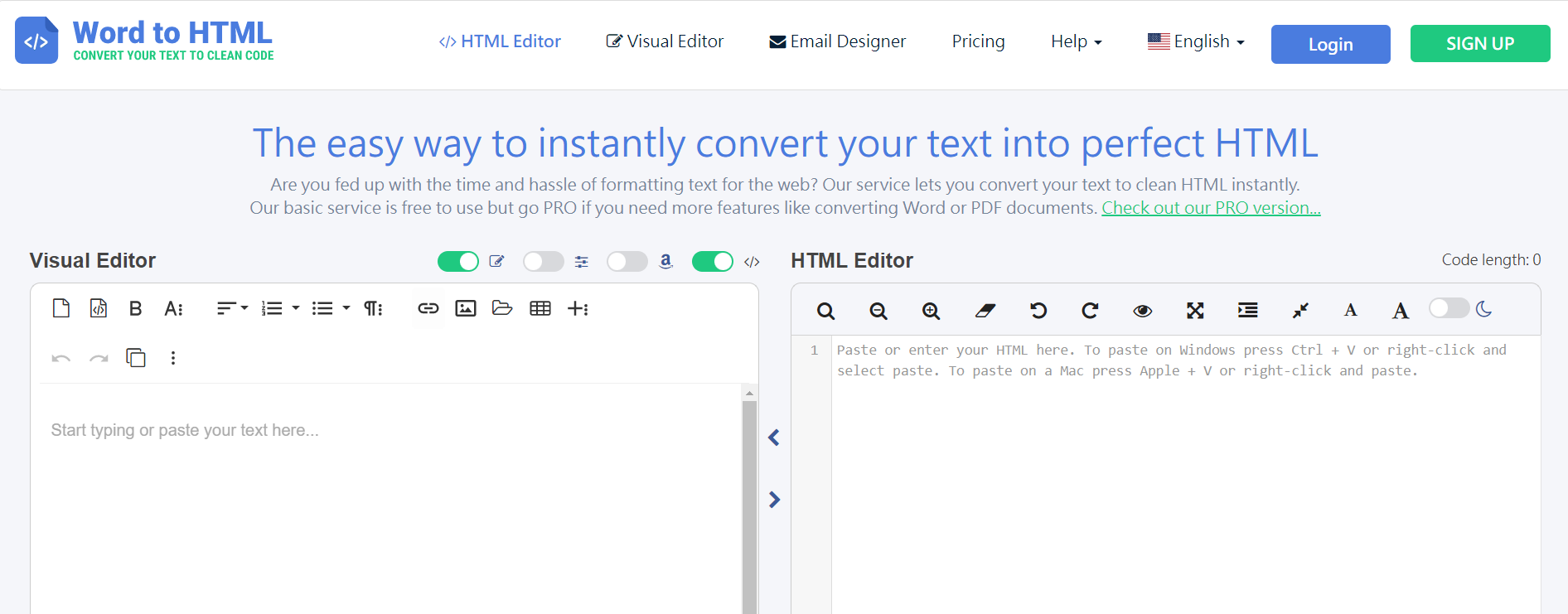The width and height of the screenshot is (1568, 614).
Task: Zoom out the HTML Editor code
Action: 878,311
